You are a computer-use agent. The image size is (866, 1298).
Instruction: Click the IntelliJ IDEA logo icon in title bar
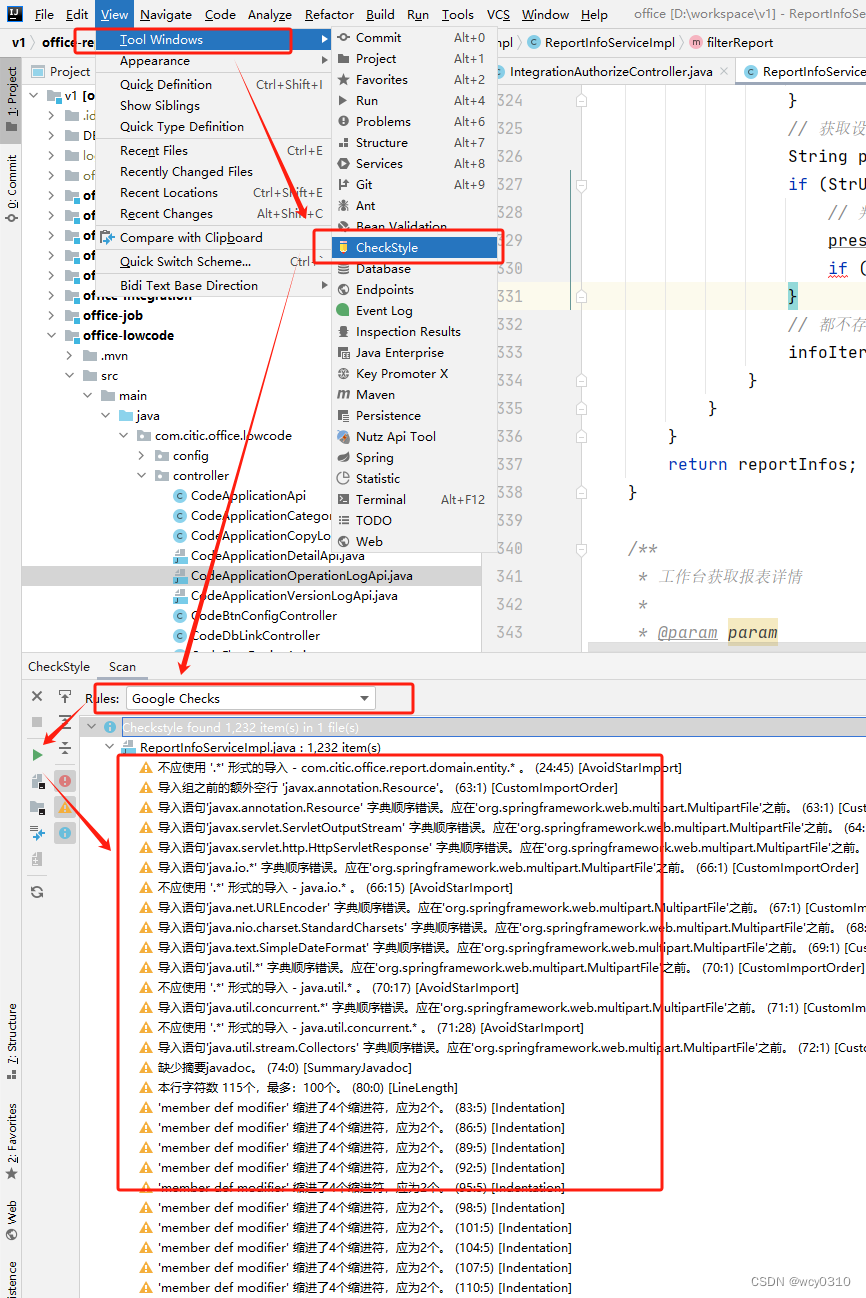(x=16, y=14)
